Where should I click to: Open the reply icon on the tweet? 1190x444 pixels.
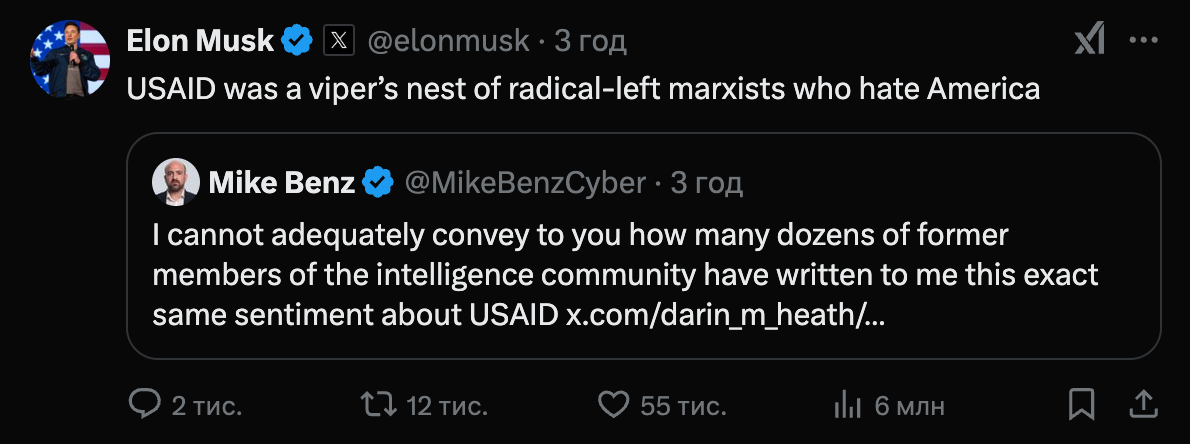pyautogui.click(x=146, y=405)
